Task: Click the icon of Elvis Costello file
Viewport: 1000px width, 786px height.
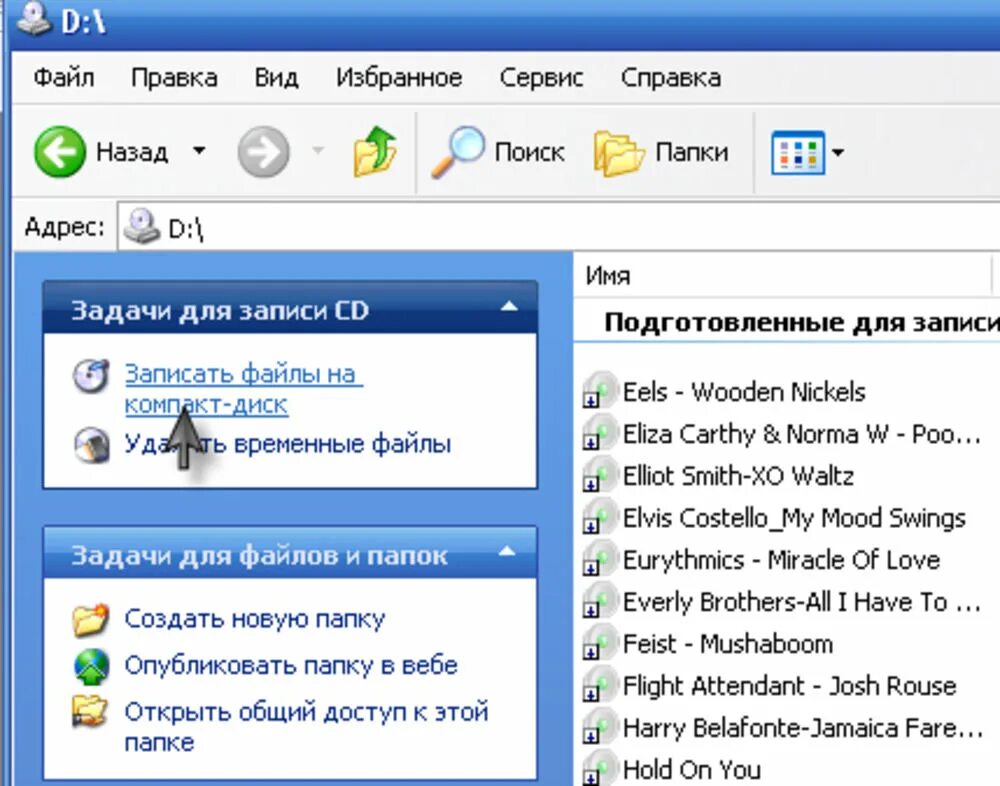Action: pos(599,516)
